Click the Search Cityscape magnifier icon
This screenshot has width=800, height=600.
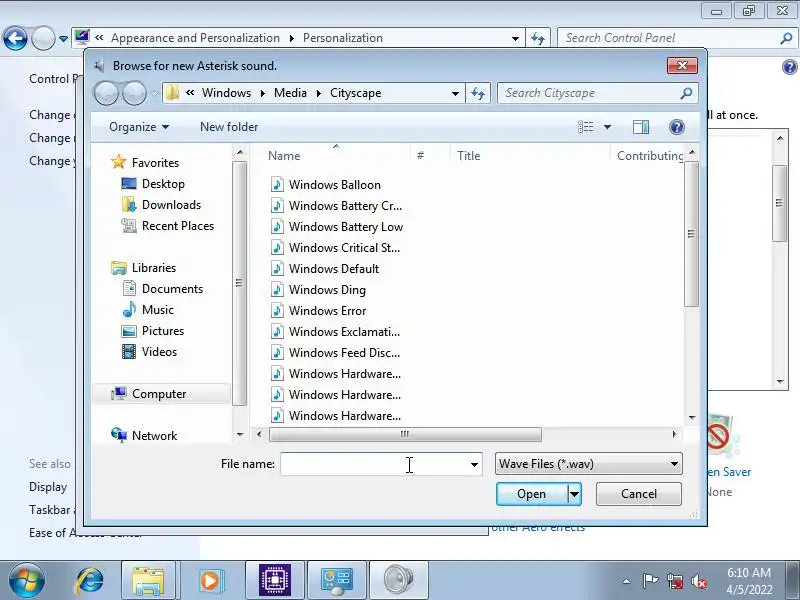[x=687, y=93]
